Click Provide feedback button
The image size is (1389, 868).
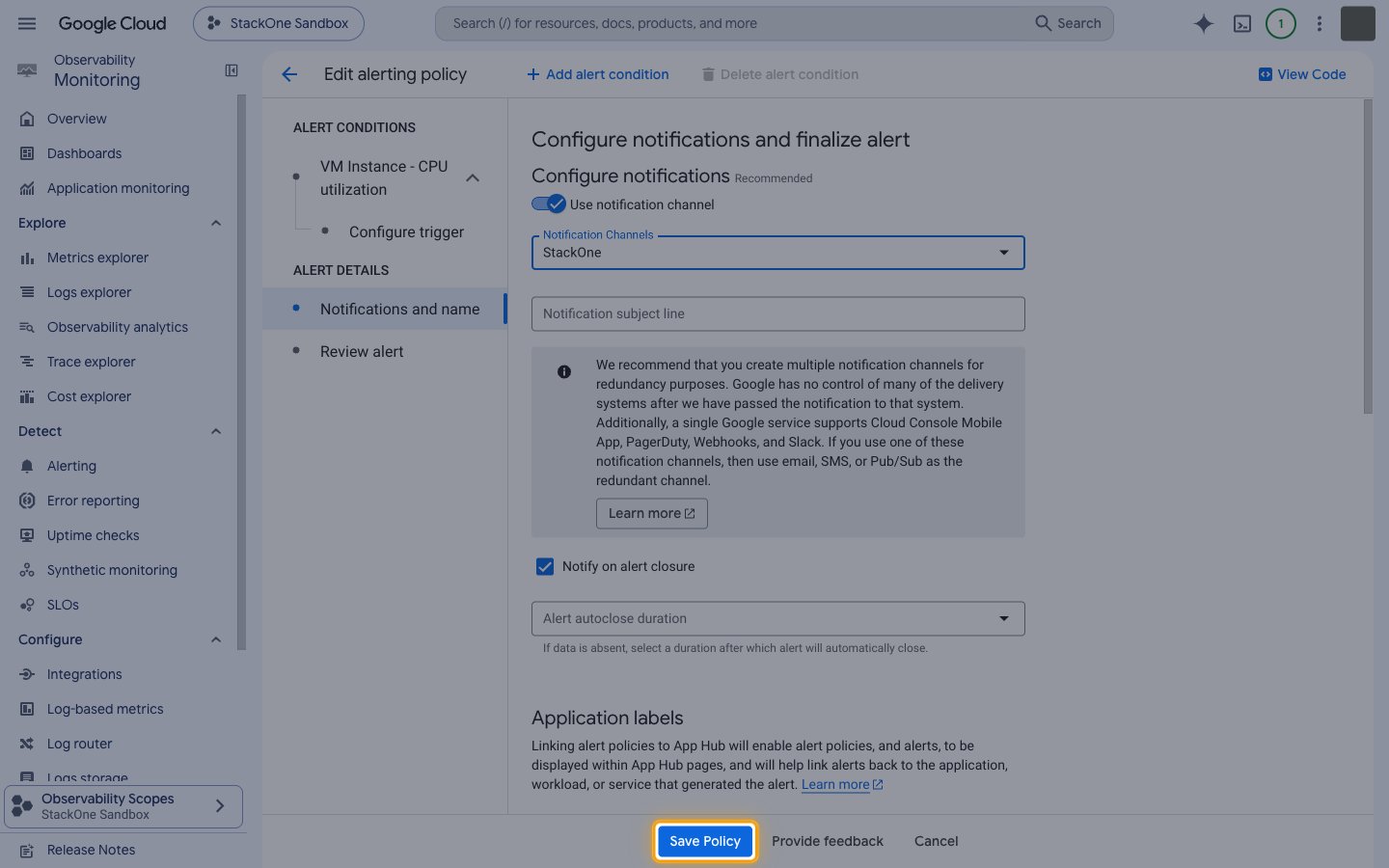pyautogui.click(x=827, y=841)
